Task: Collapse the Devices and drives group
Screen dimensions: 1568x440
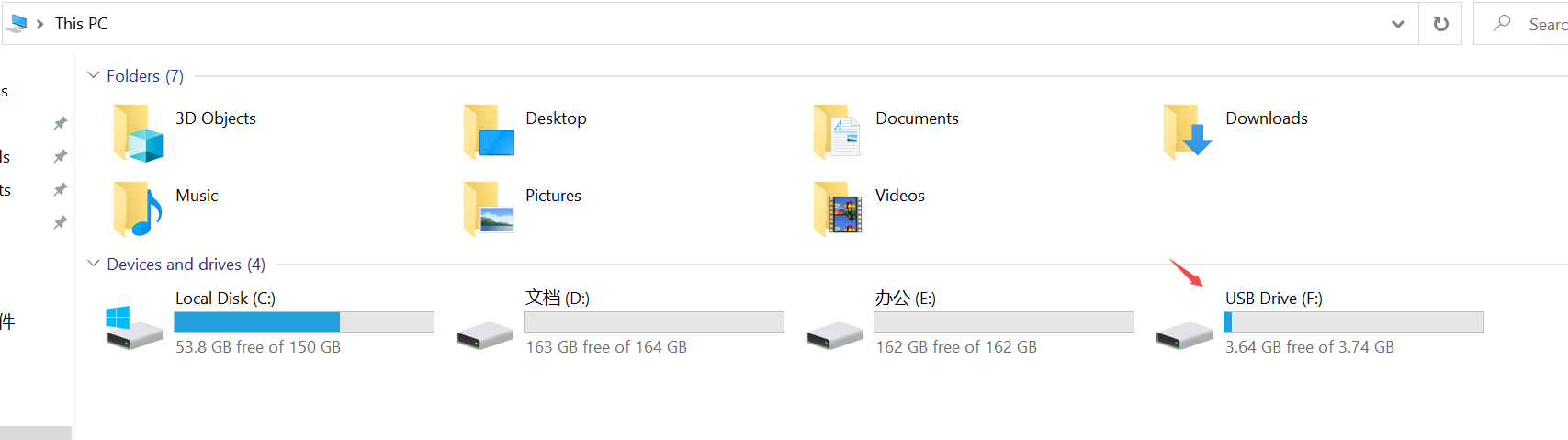Action: tap(93, 264)
